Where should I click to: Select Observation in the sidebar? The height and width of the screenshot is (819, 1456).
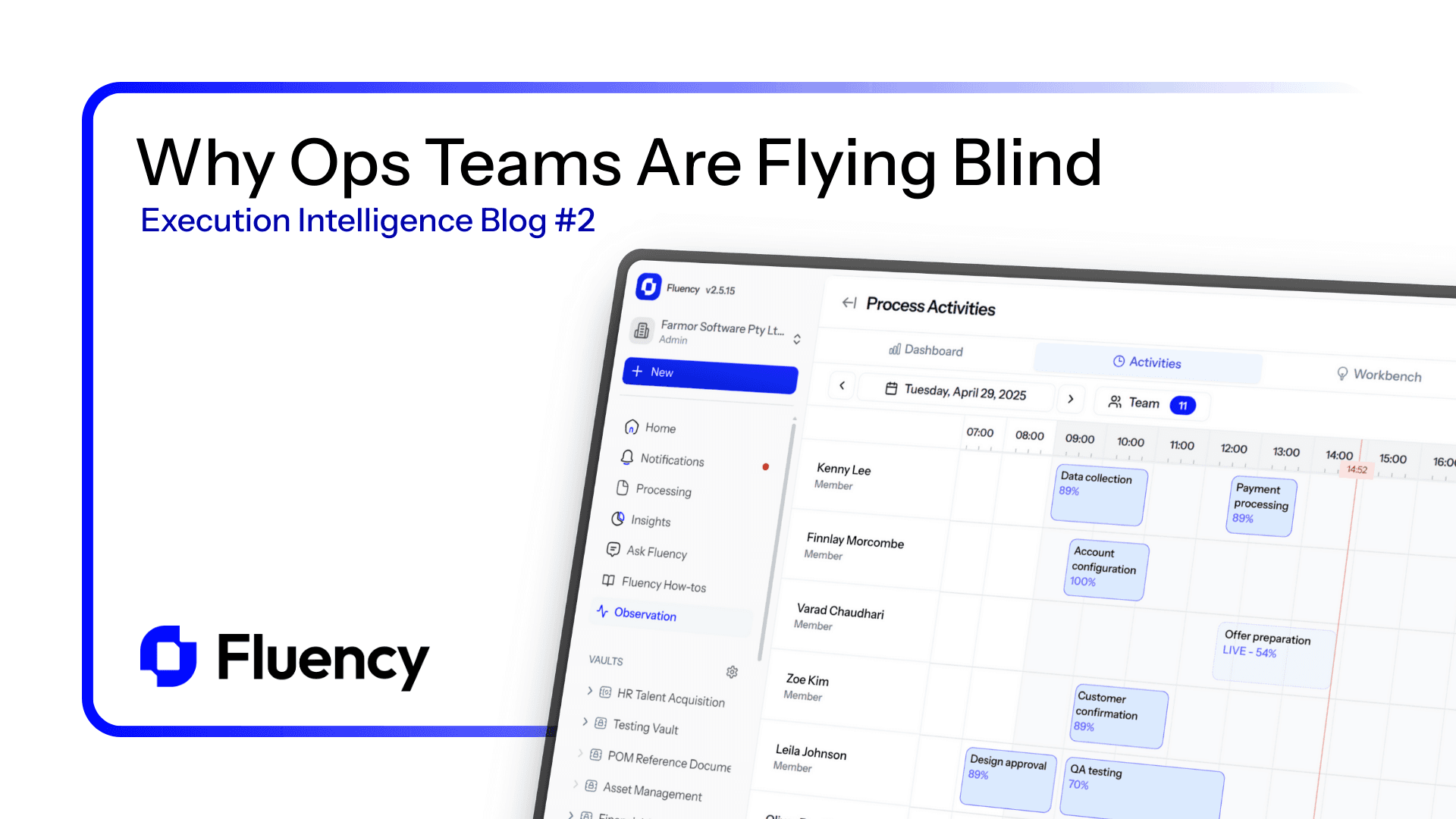[671, 615]
